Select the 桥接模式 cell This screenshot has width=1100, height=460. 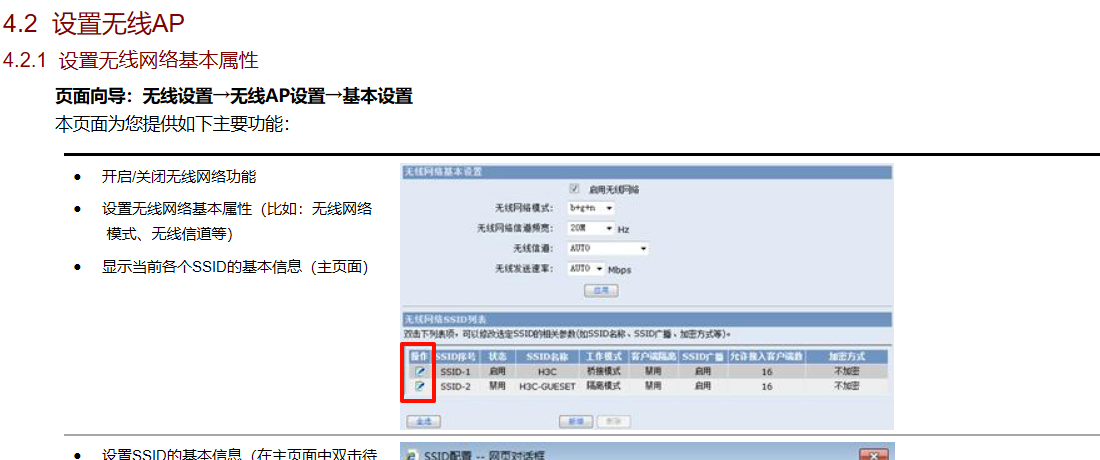tap(604, 372)
